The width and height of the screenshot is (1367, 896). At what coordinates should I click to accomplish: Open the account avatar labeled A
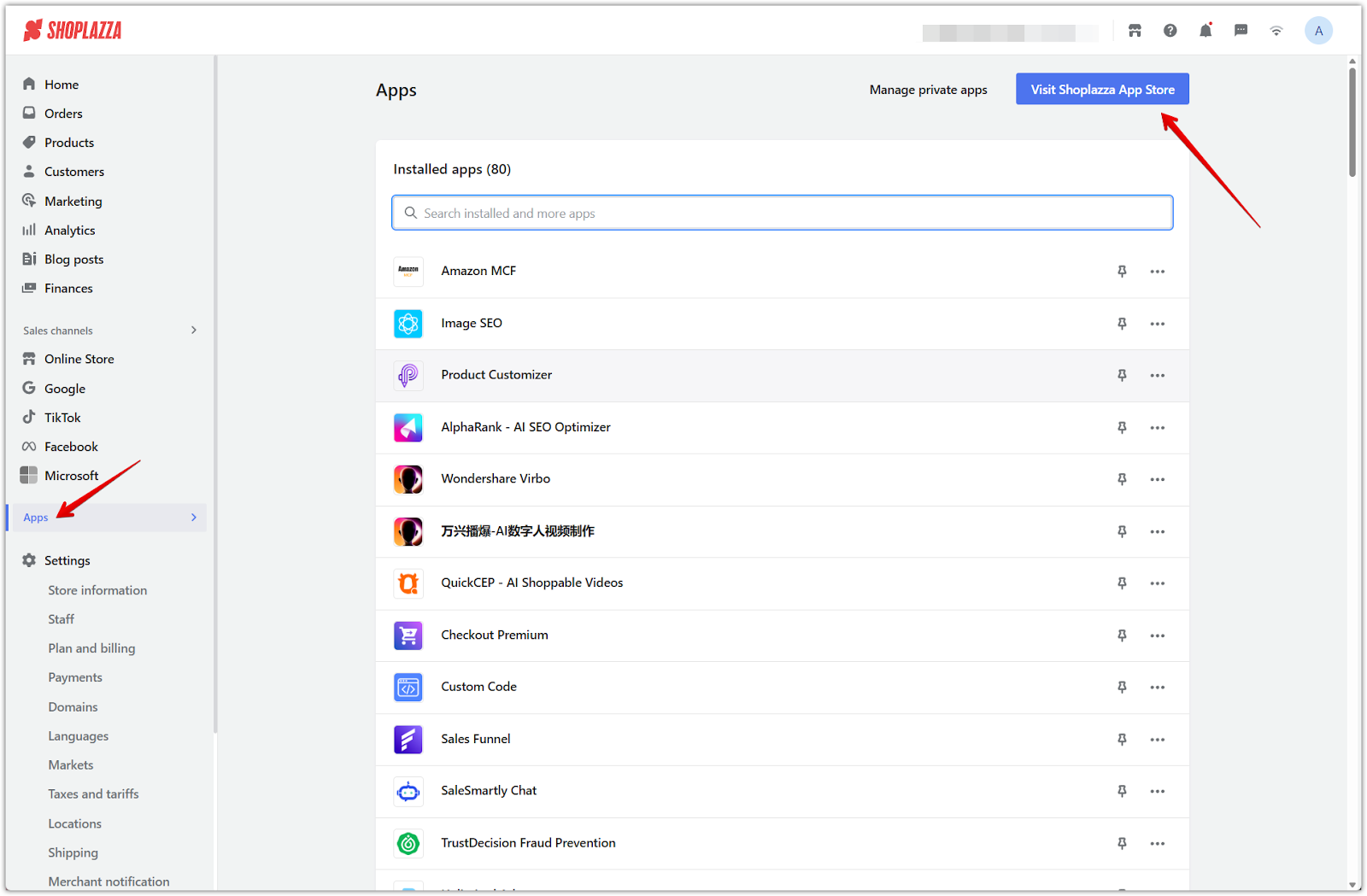pos(1318,31)
